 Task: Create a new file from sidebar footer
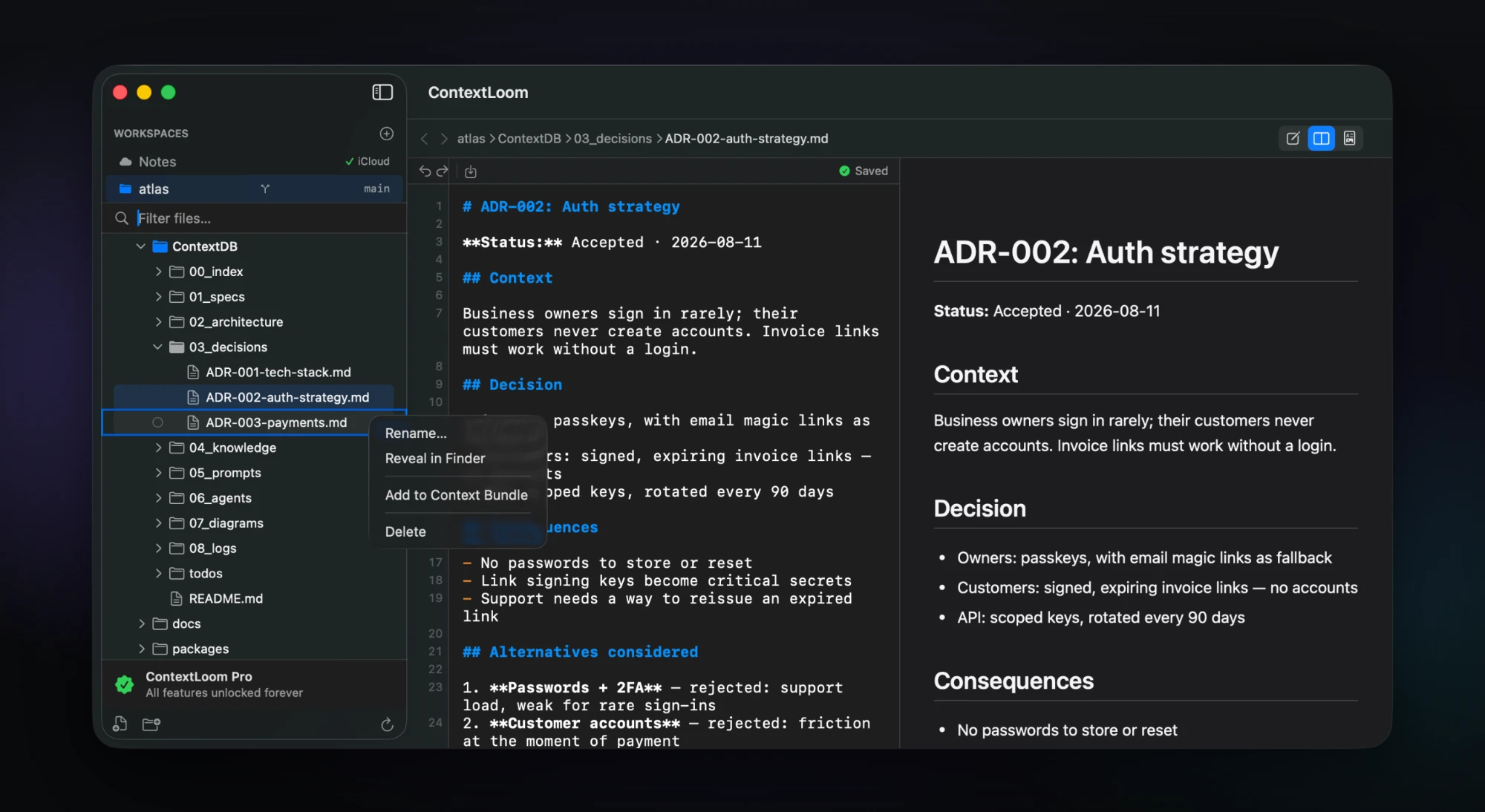pyautogui.click(x=120, y=724)
